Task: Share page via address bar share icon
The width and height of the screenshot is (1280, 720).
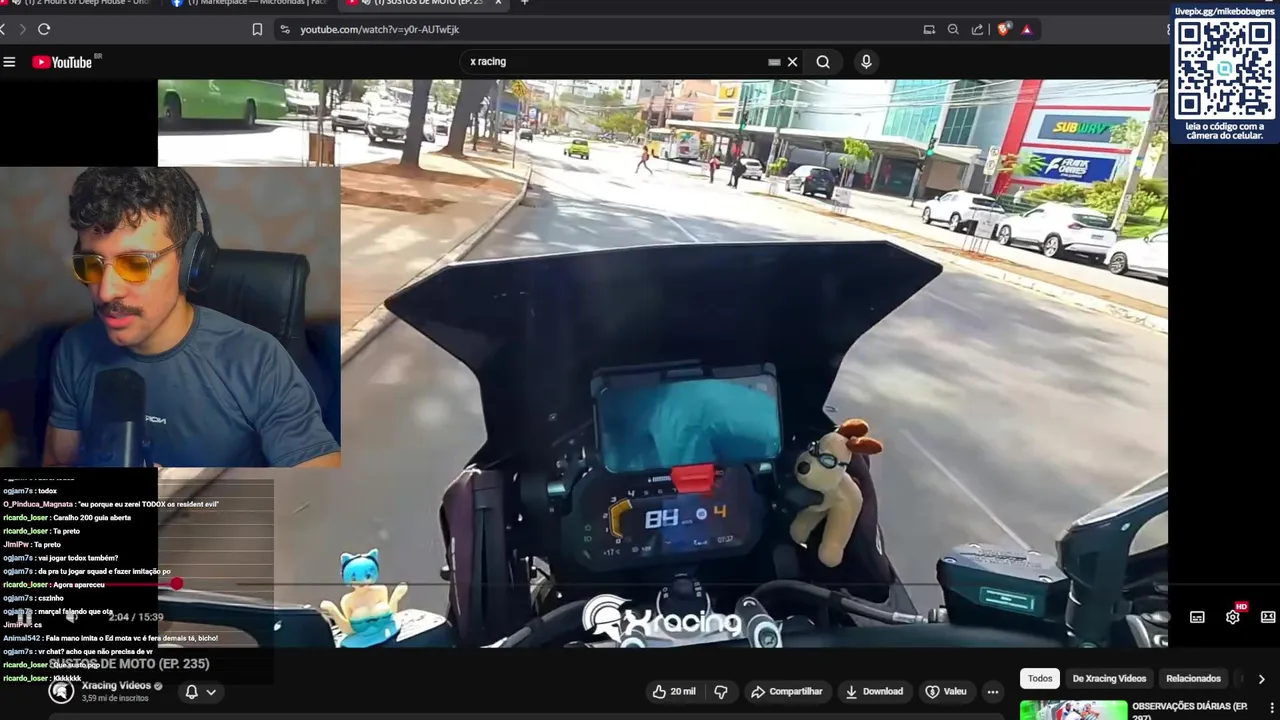Action: click(978, 30)
